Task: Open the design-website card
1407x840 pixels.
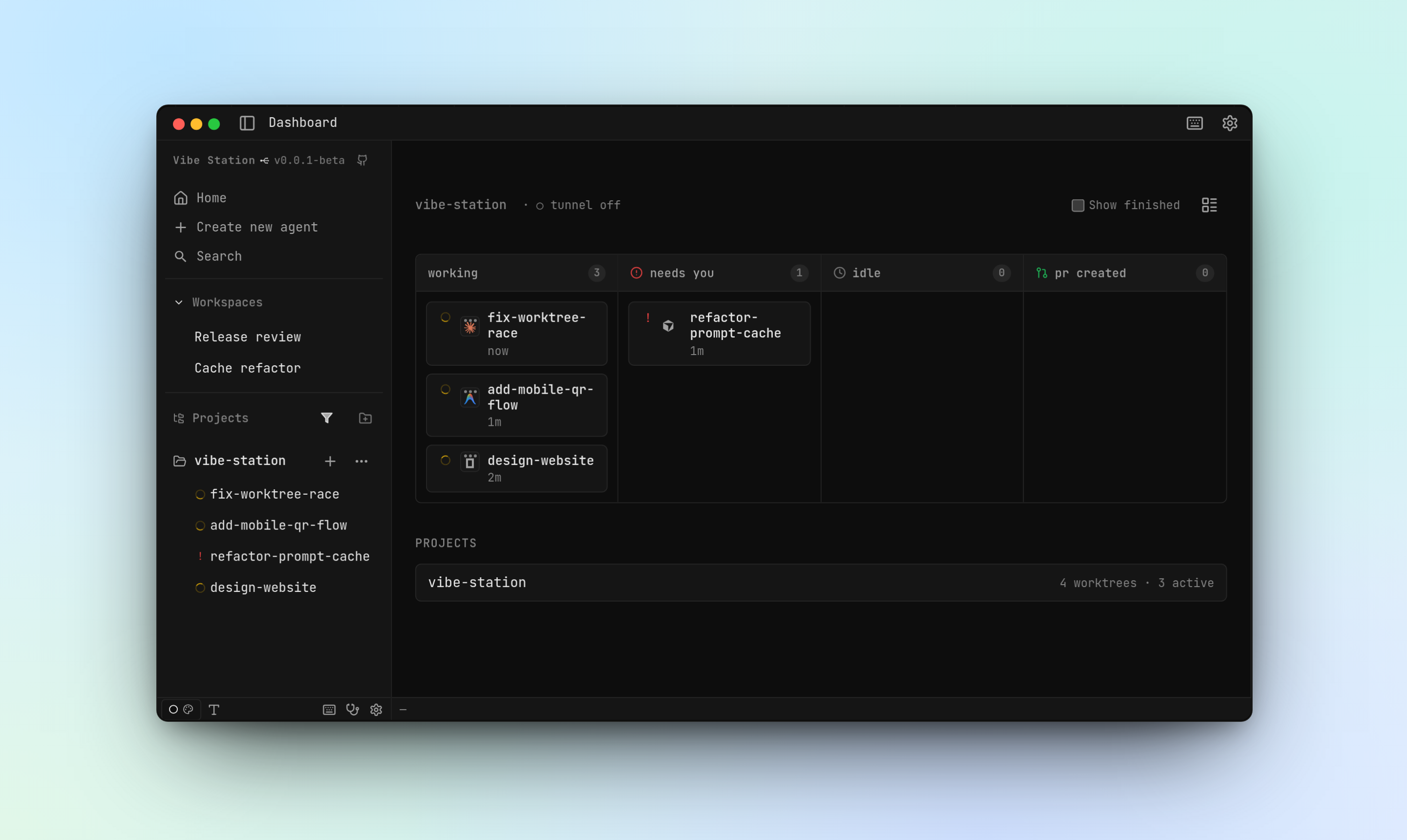Action: (x=517, y=468)
